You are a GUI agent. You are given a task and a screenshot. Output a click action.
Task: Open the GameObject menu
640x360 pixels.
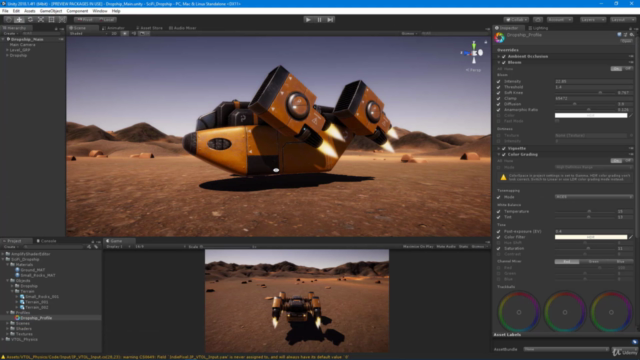point(51,11)
